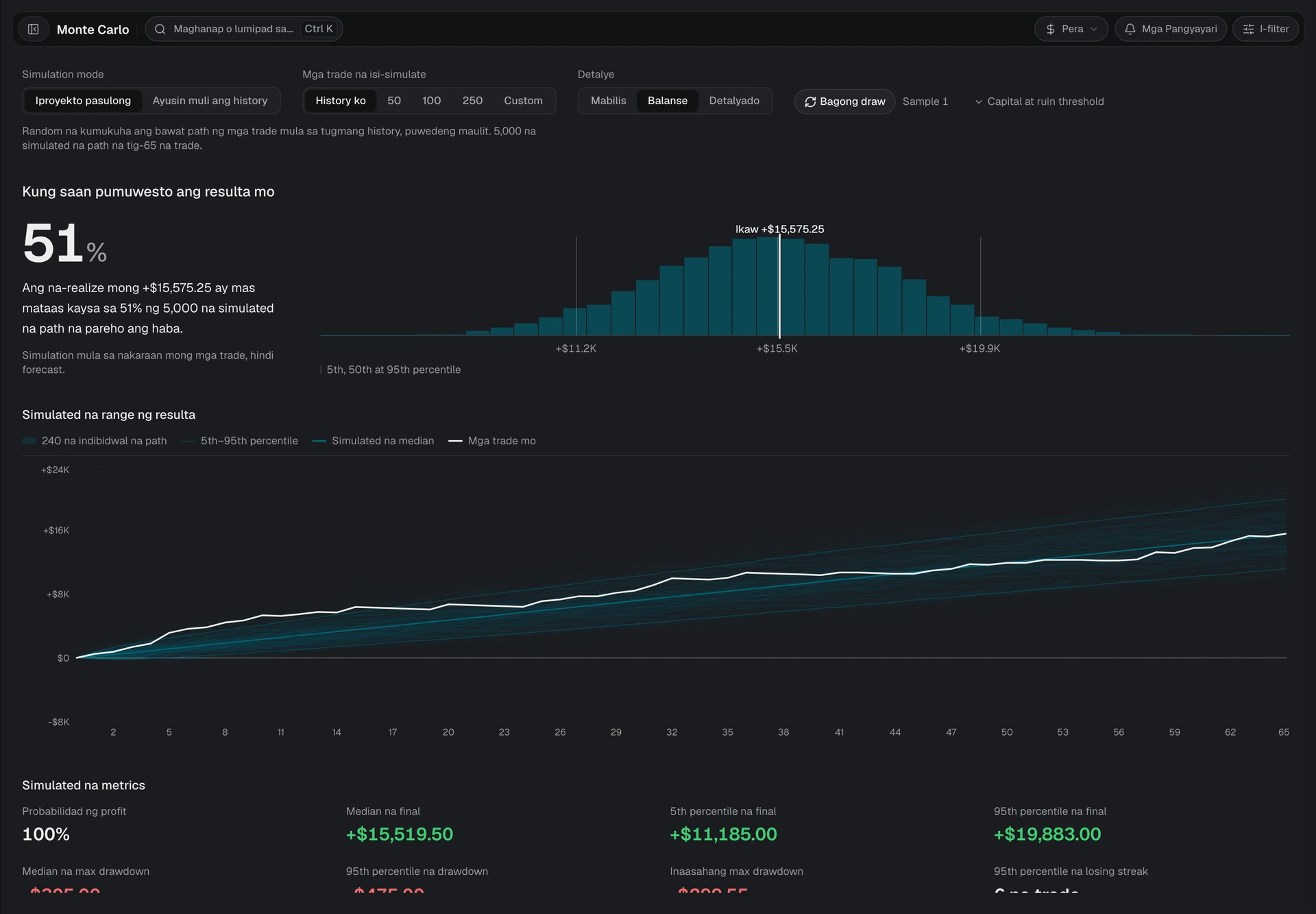1316x914 pixels.
Task: Choose 50 simulated trades
Action: click(394, 101)
